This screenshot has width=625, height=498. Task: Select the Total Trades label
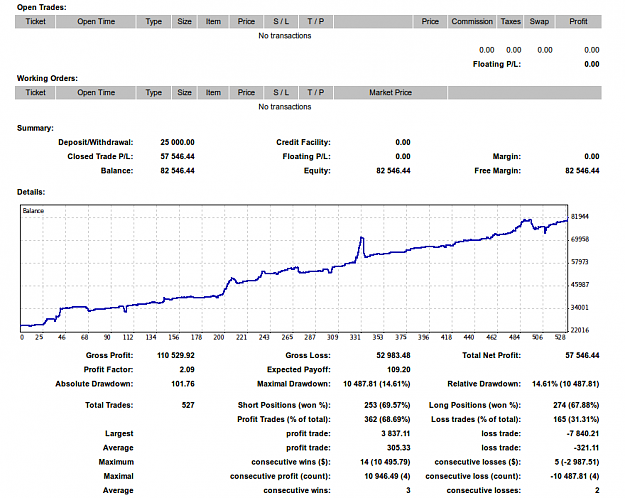pos(109,405)
